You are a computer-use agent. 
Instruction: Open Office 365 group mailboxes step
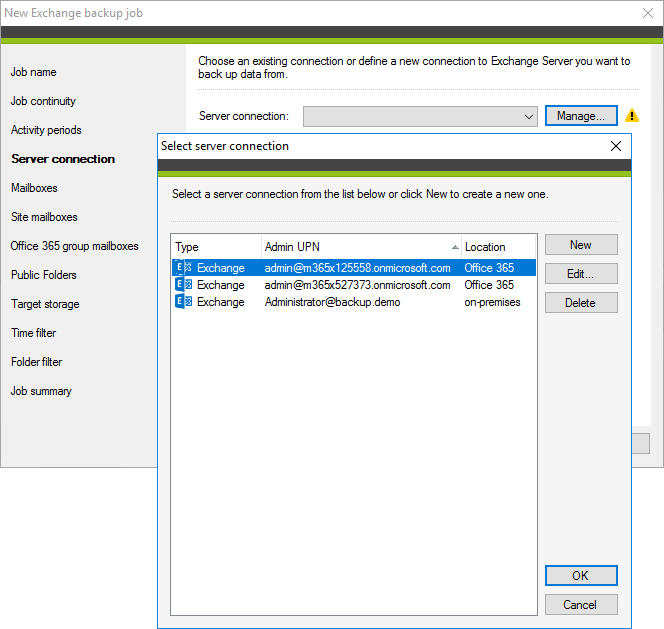tap(75, 246)
